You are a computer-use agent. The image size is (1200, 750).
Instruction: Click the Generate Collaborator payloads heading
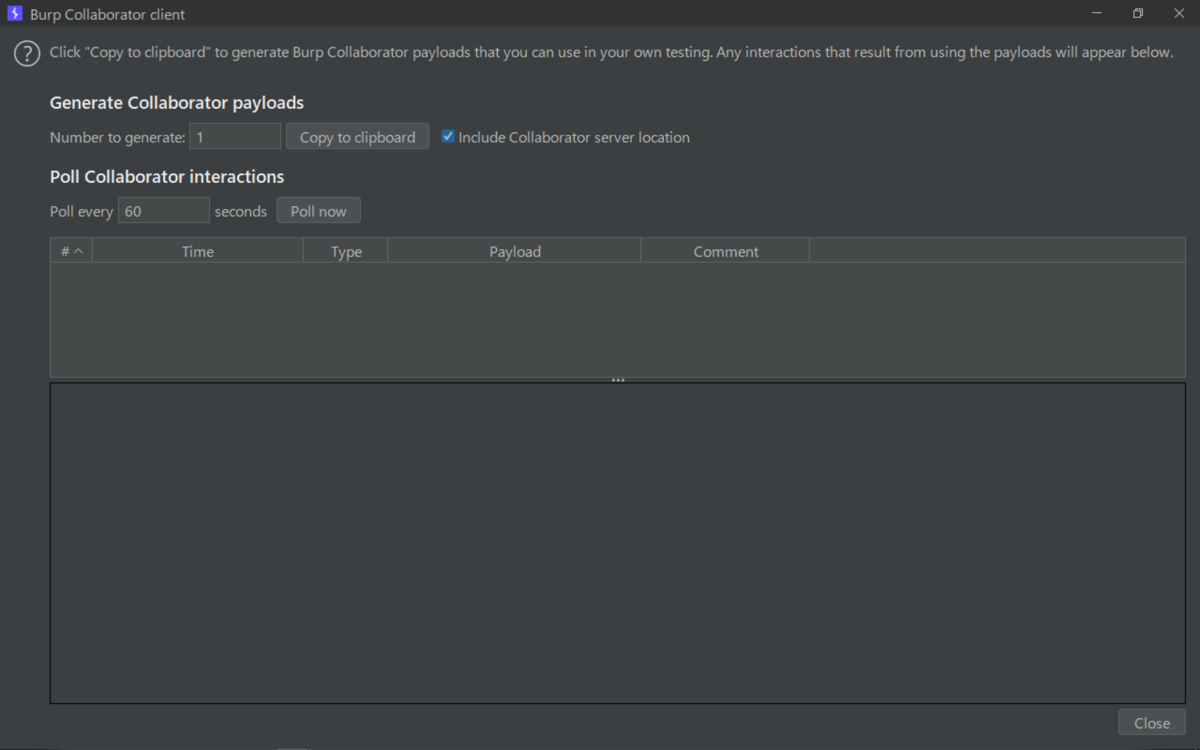tap(177, 103)
